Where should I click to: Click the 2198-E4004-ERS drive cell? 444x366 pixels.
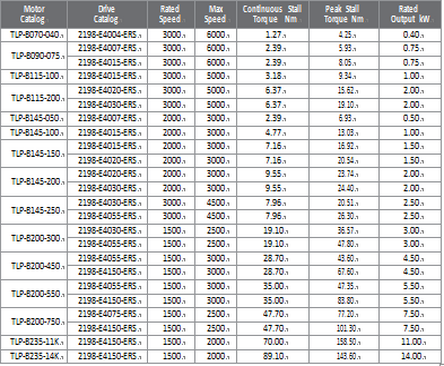(x=107, y=35)
